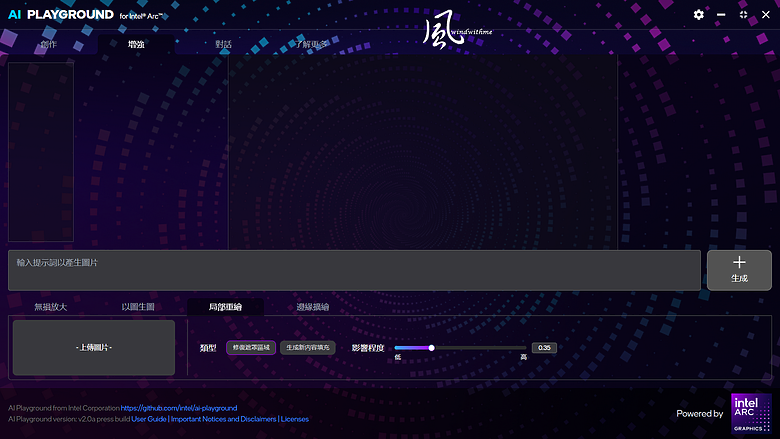Viewport: 780px width, 439px height.
Task: Switch to the 創作 tab
Action: [x=49, y=44]
